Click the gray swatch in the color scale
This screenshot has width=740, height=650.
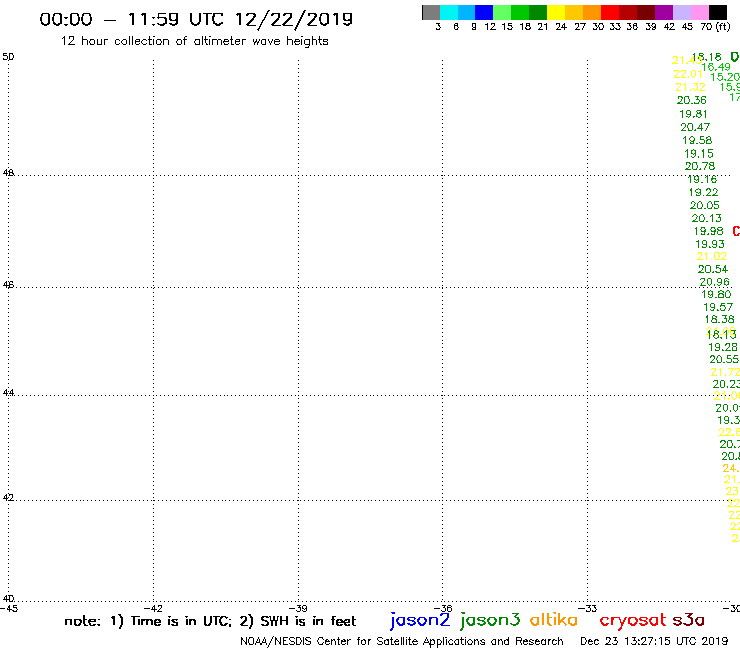431,12
